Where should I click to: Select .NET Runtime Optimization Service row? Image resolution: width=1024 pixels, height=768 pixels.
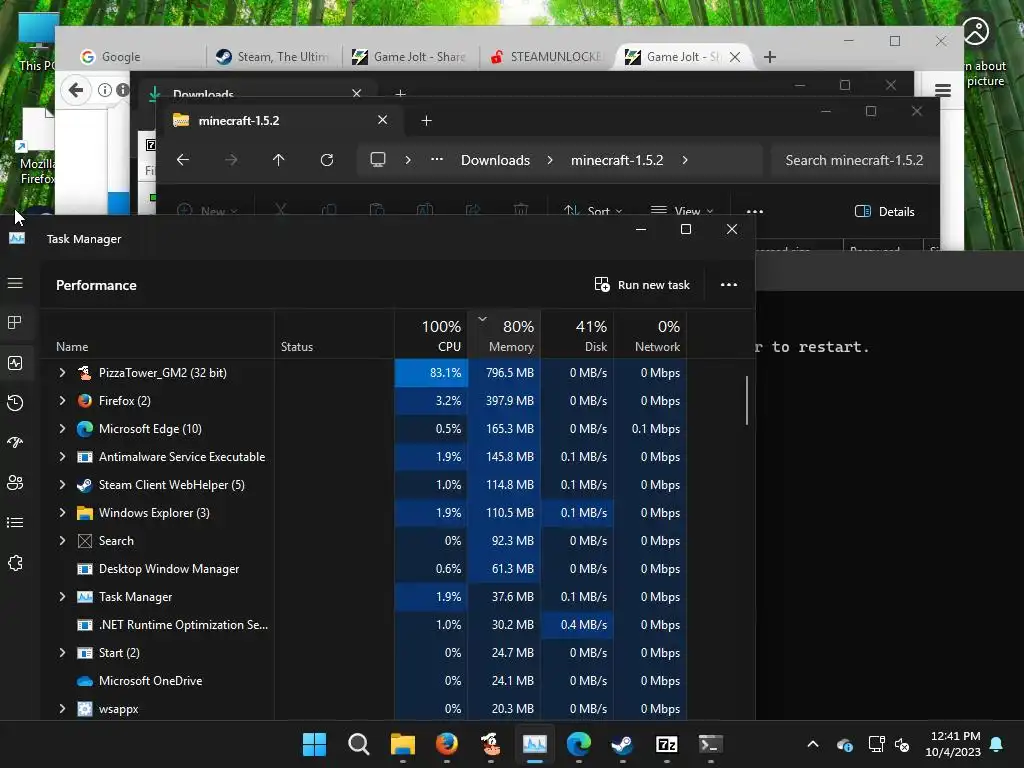363,625
